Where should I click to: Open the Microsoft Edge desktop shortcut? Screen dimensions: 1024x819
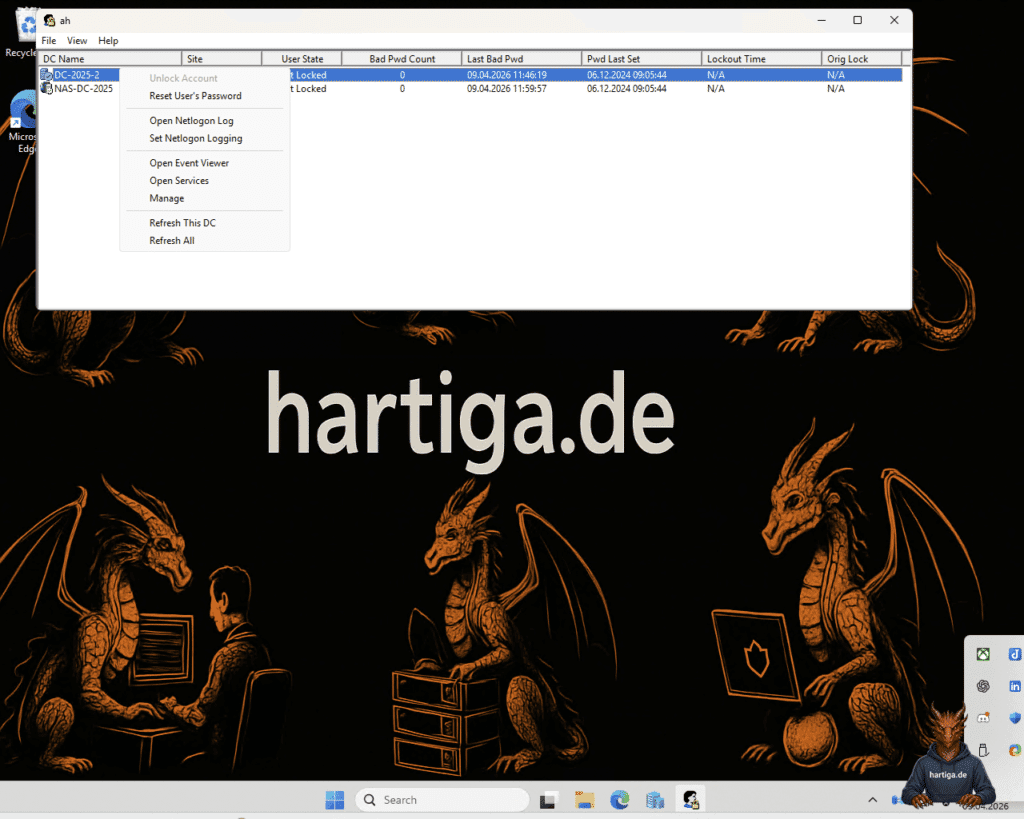coord(24,121)
